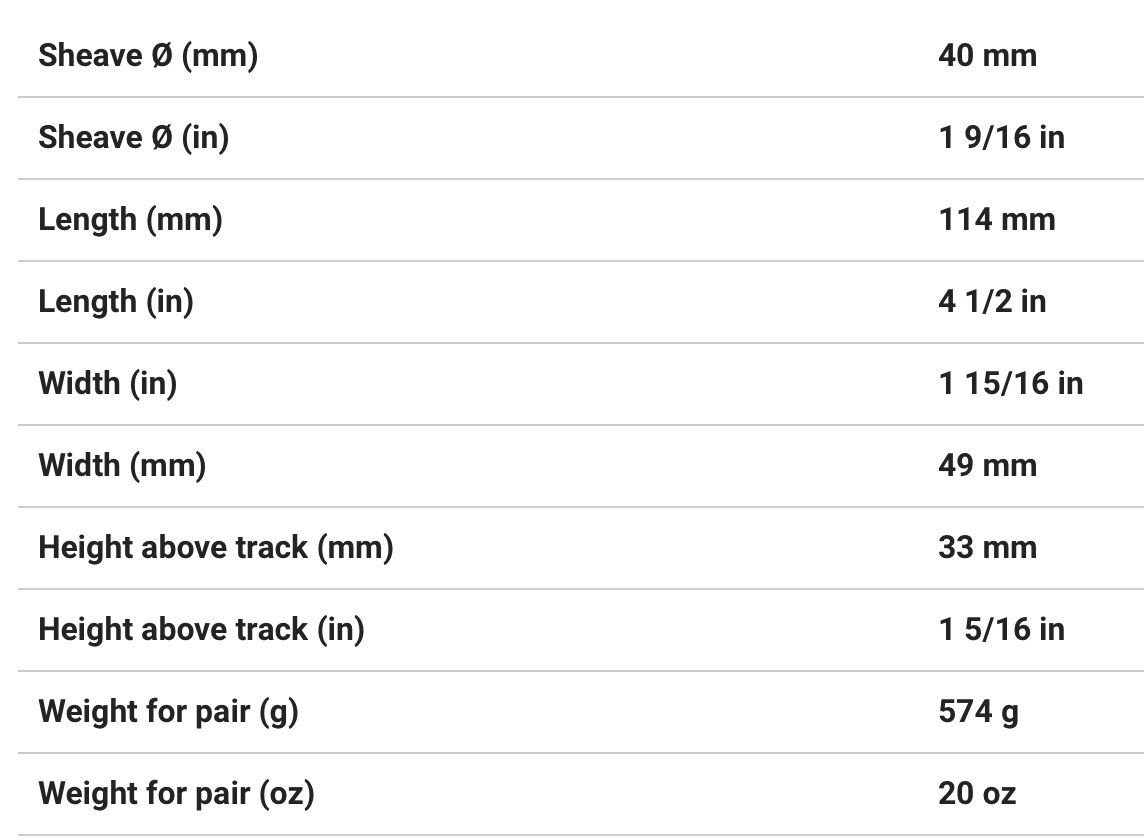Click the "Height above track (mm)" label

215,548
